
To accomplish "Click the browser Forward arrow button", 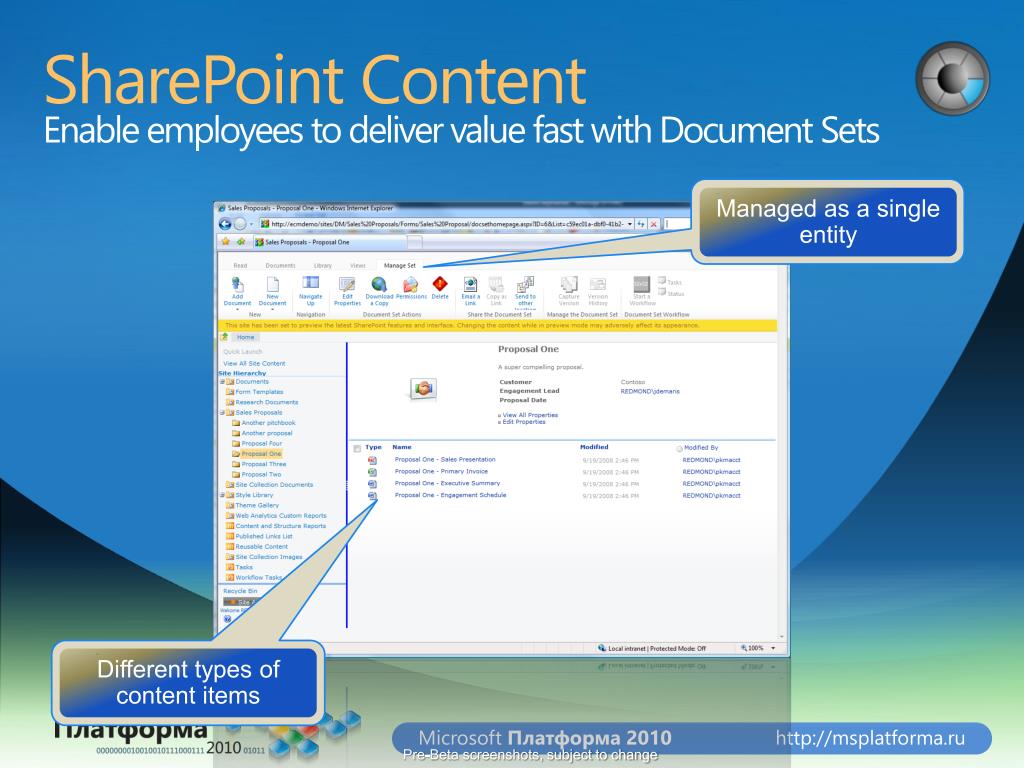I will (x=240, y=224).
